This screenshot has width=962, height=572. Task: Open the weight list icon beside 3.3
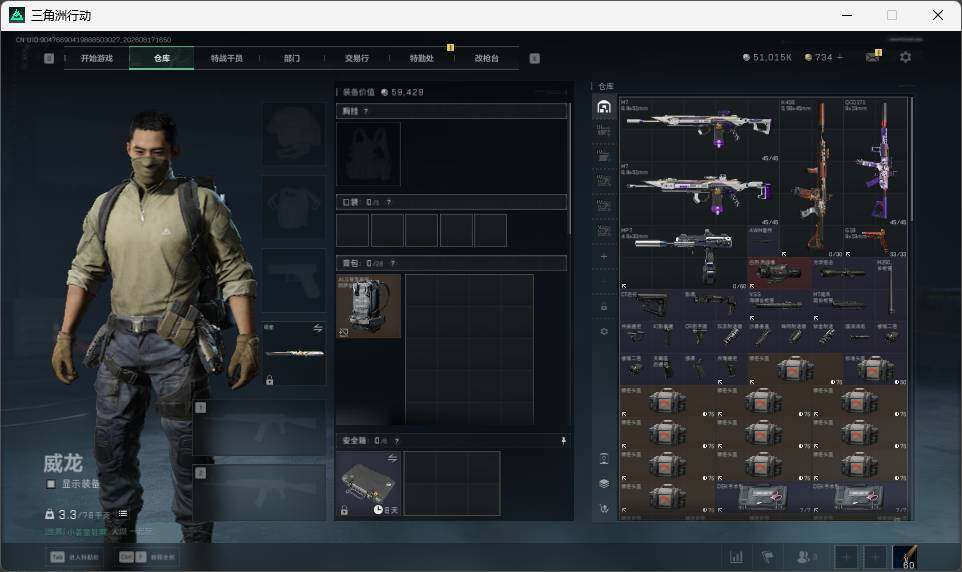123,514
